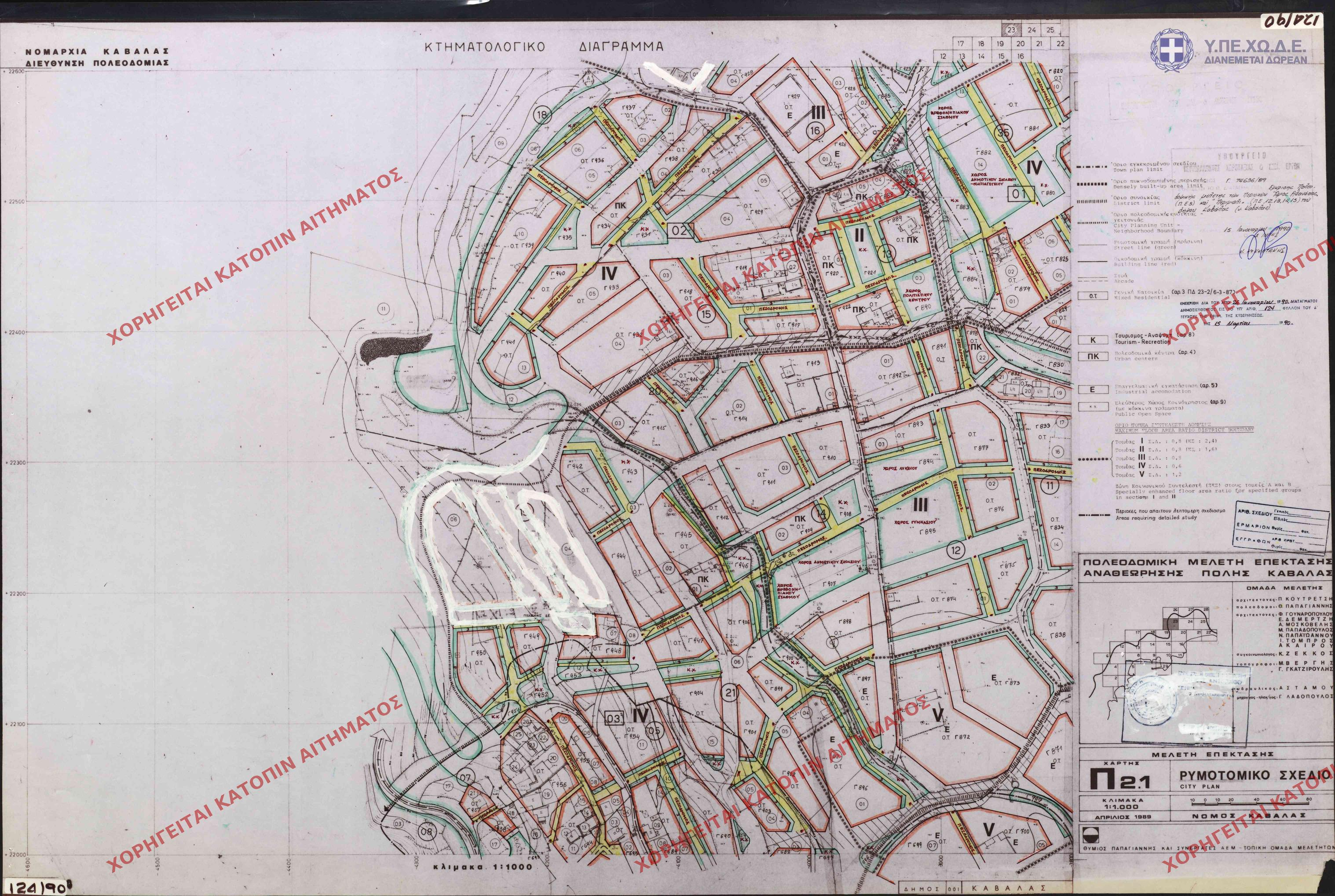This screenshot has height=896, width=1335.
Task: Click the Π2.1 map sheet label
Action: [x=1121, y=780]
